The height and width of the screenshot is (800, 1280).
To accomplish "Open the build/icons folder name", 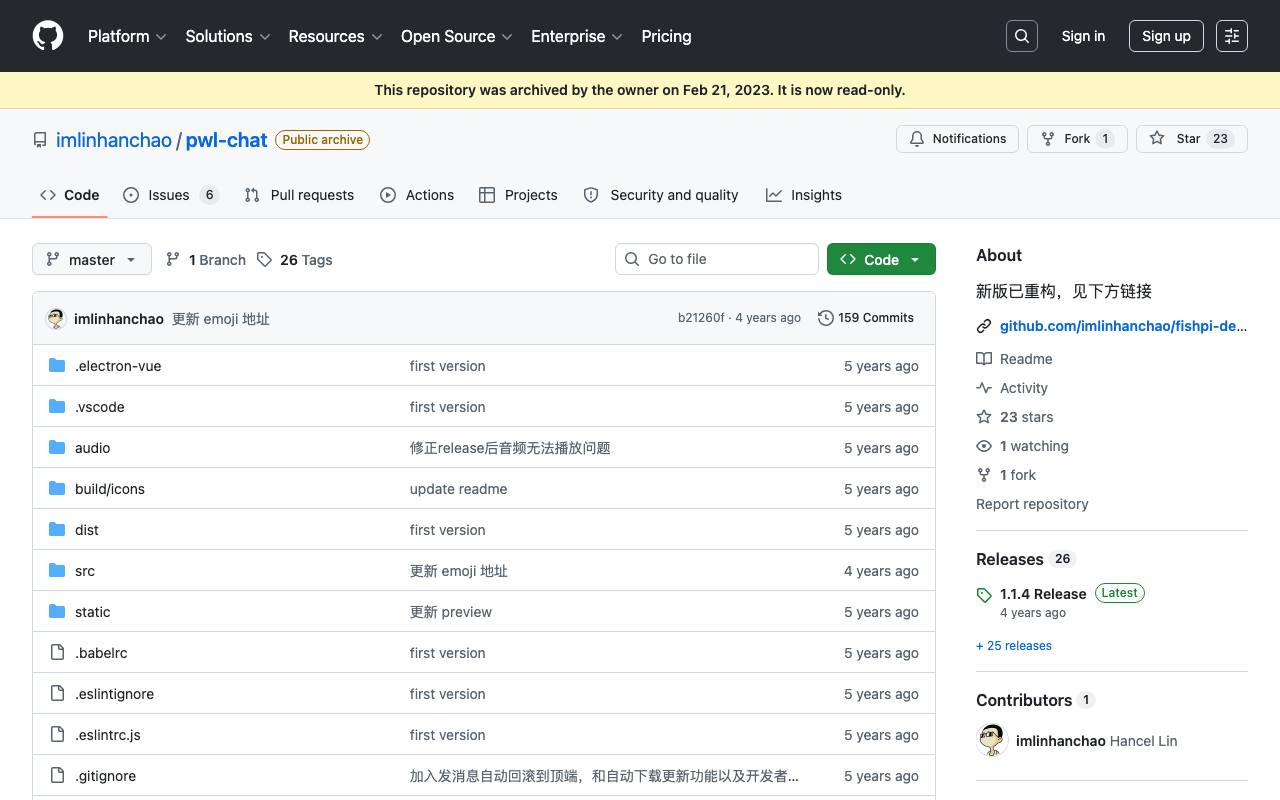I will (110, 489).
